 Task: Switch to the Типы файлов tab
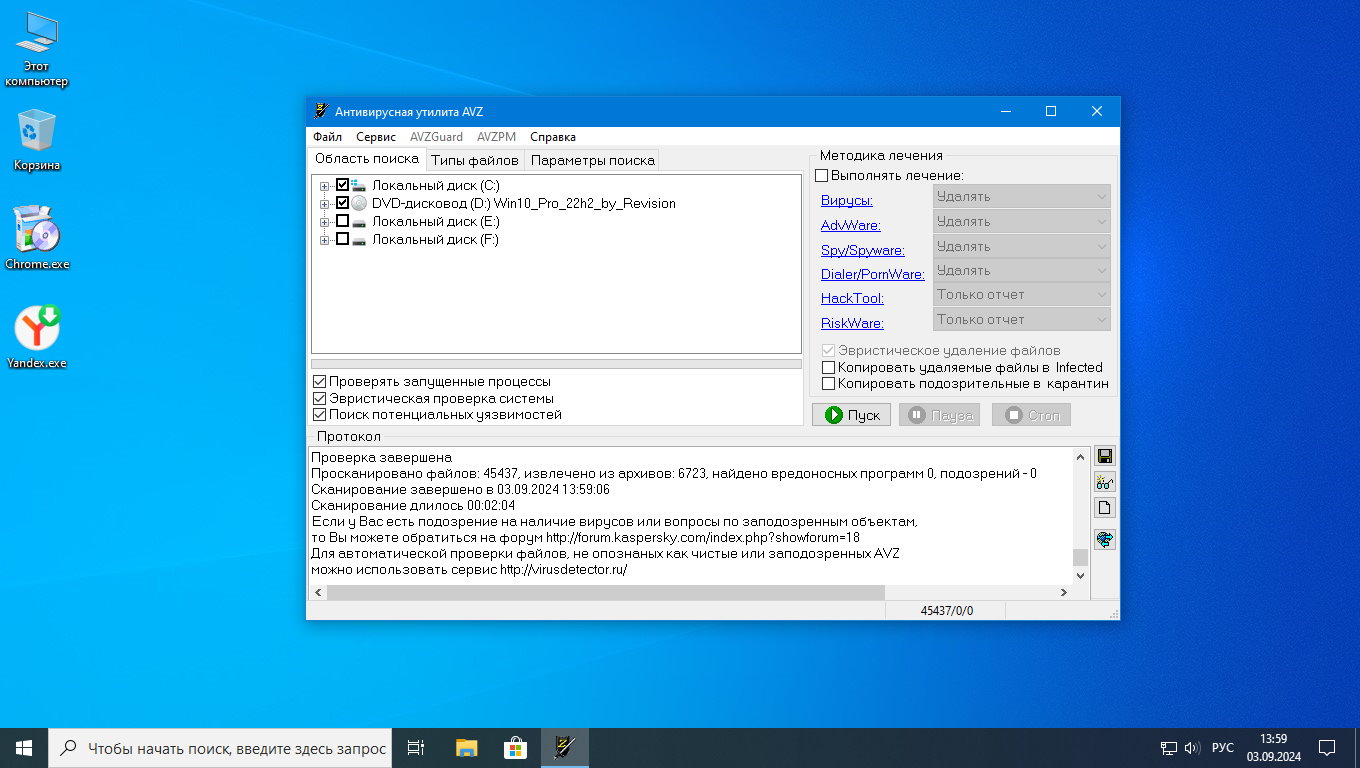pyautogui.click(x=475, y=160)
